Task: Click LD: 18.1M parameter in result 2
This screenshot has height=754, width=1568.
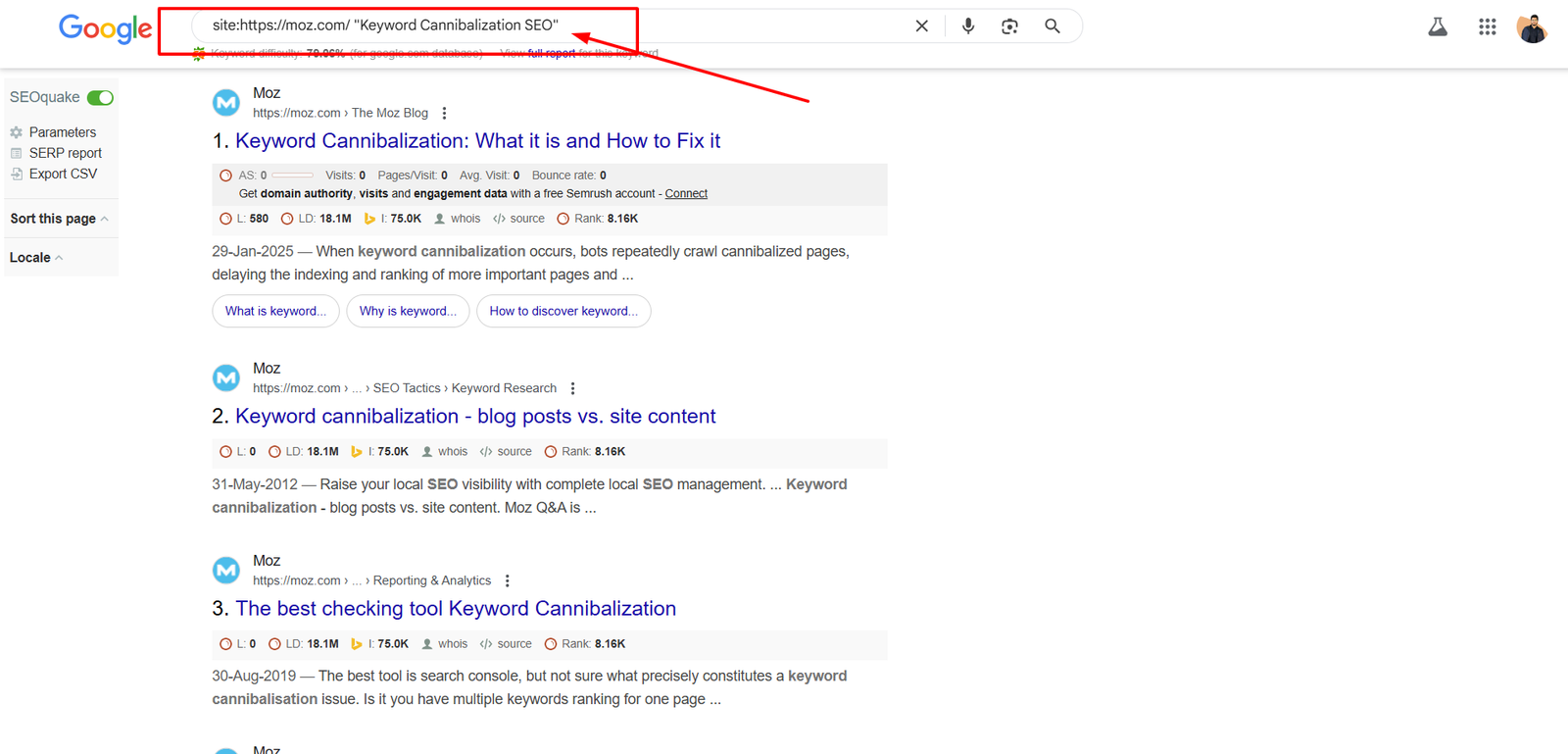Action: pyautogui.click(x=303, y=452)
